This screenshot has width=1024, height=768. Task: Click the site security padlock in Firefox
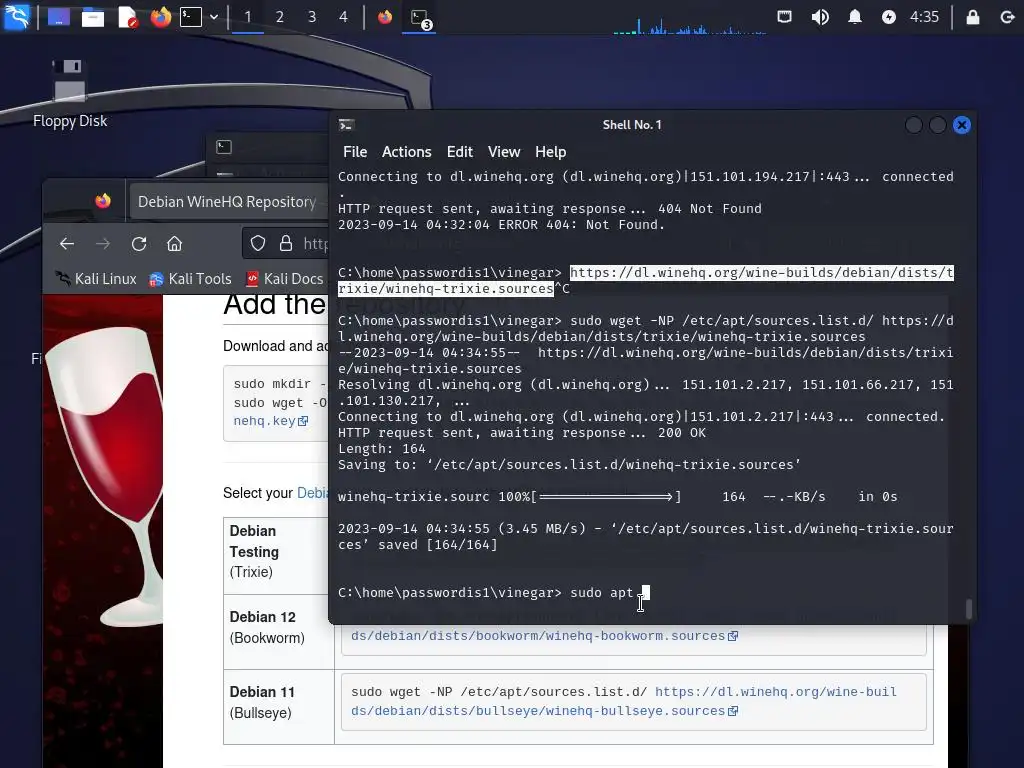pos(285,244)
